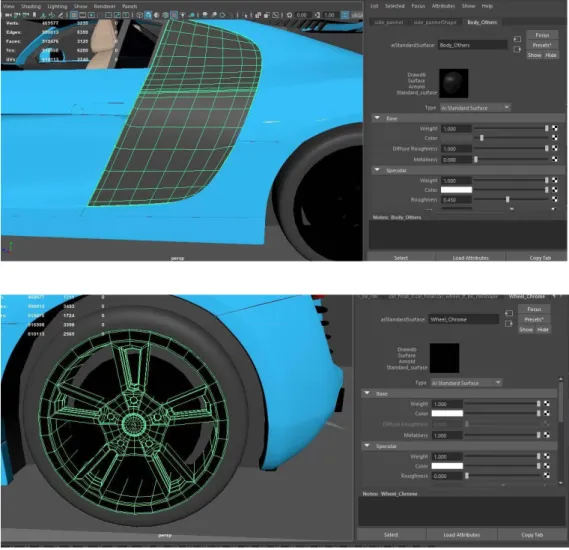Viewport: 569px width, 550px height.
Task: Click the gamma icon next to the 1.00 field
Action: (318, 15)
